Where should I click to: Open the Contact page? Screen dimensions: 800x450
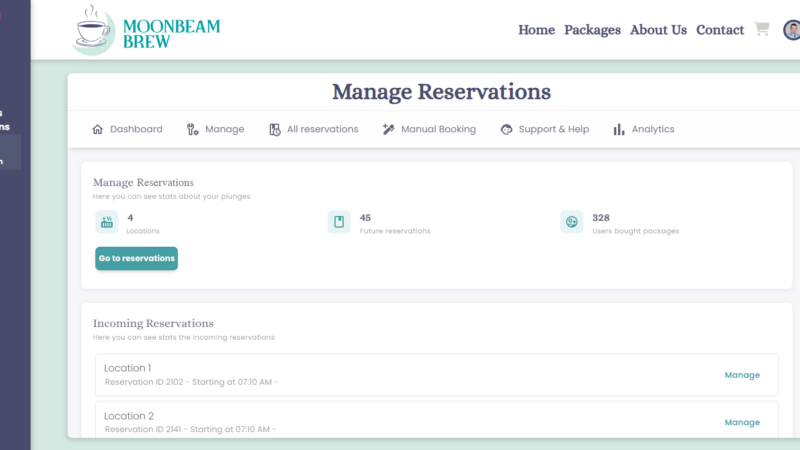click(720, 30)
